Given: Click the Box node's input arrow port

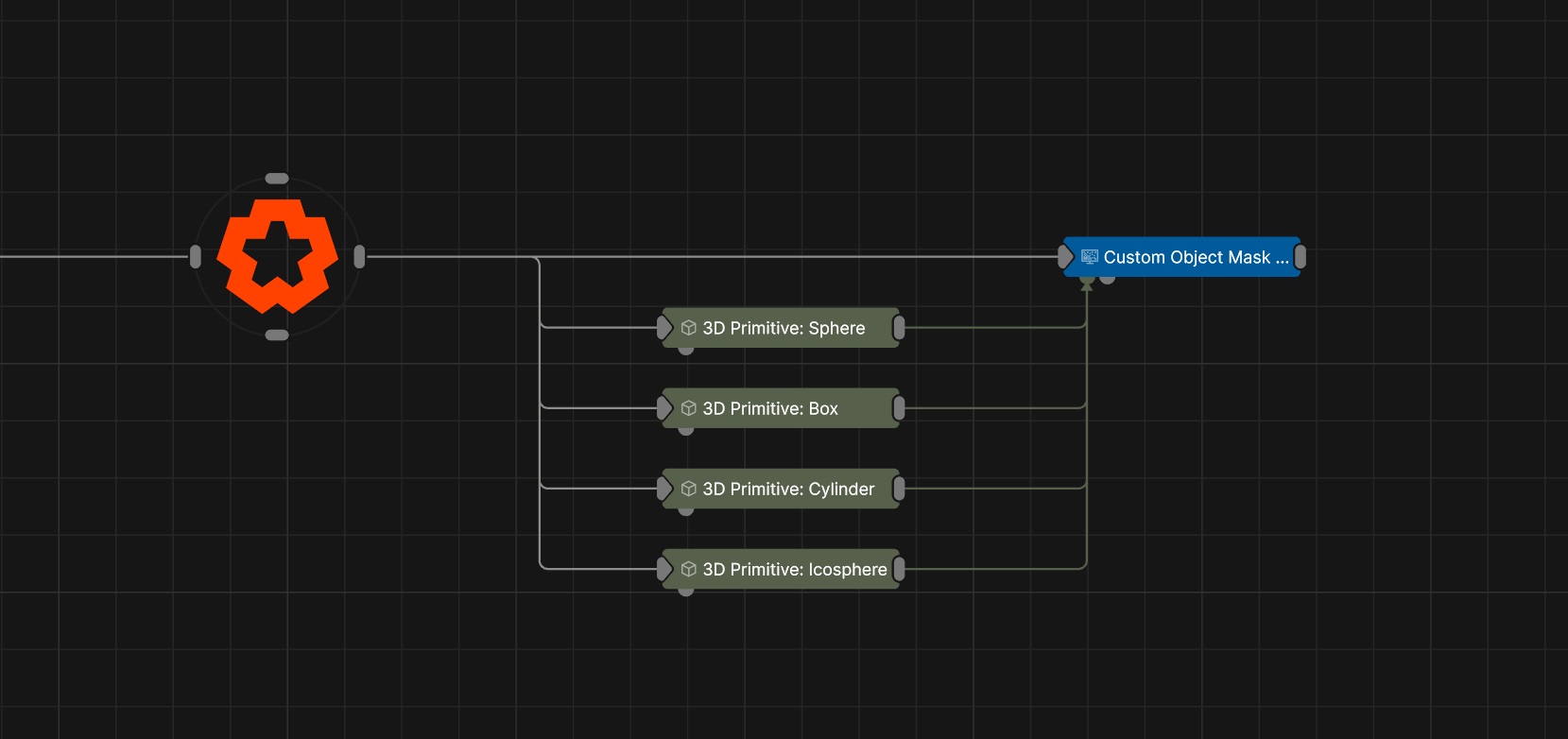Looking at the screenshot, I should (x=664, y=408).
